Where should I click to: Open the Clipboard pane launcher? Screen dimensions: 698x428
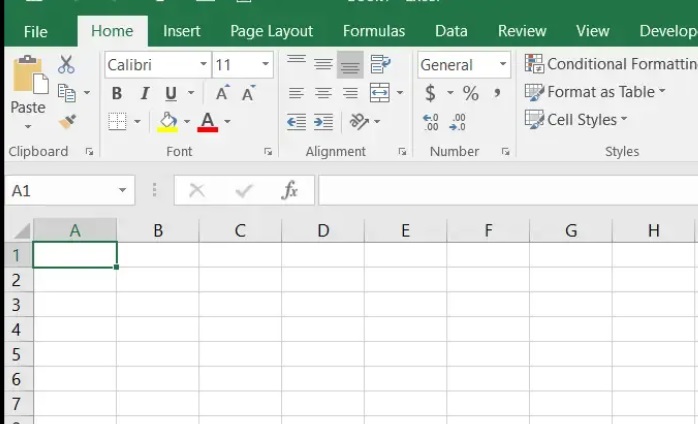89,152
